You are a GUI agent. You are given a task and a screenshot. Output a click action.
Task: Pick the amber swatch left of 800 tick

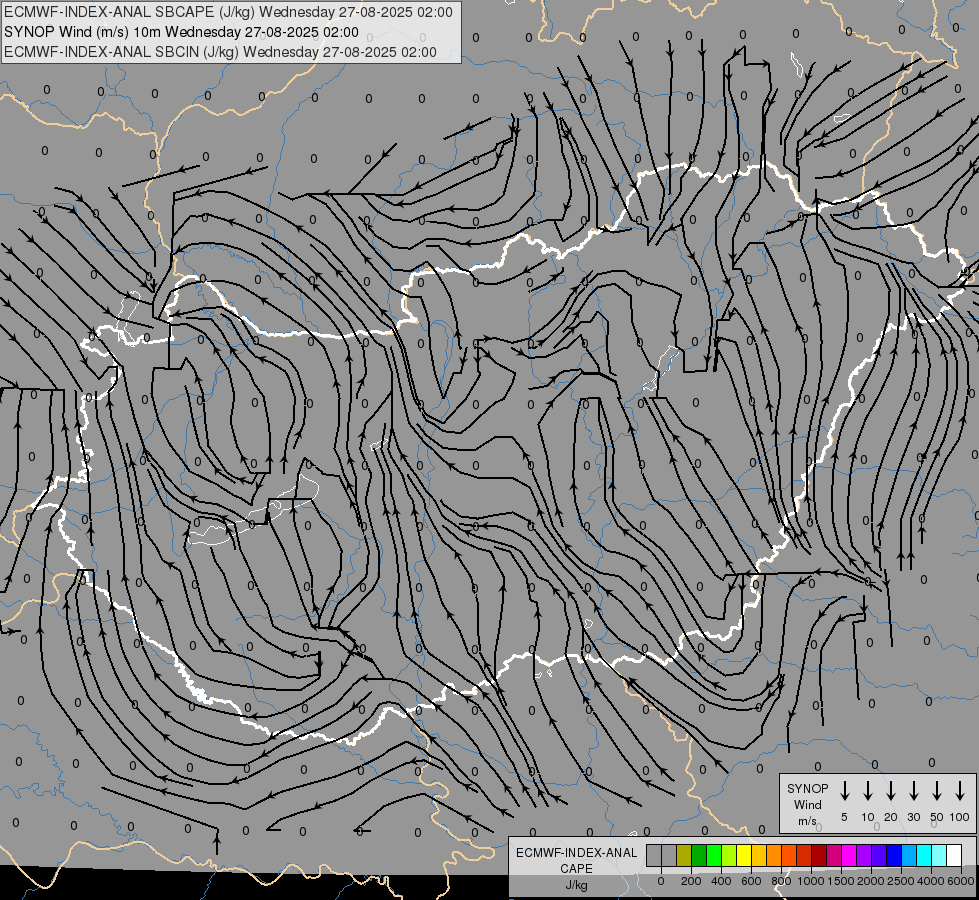[759, 855]
